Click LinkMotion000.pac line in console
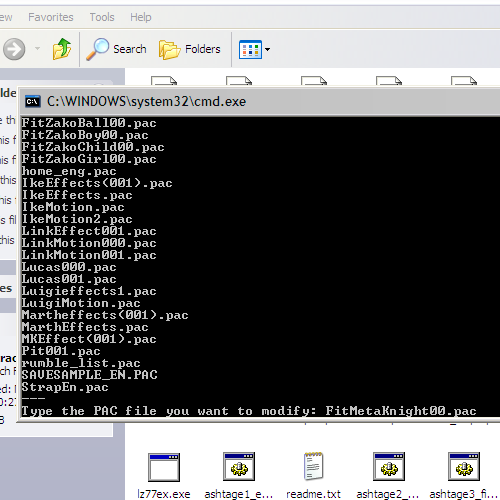Screen dimensions: 500x500 point(89,243)
